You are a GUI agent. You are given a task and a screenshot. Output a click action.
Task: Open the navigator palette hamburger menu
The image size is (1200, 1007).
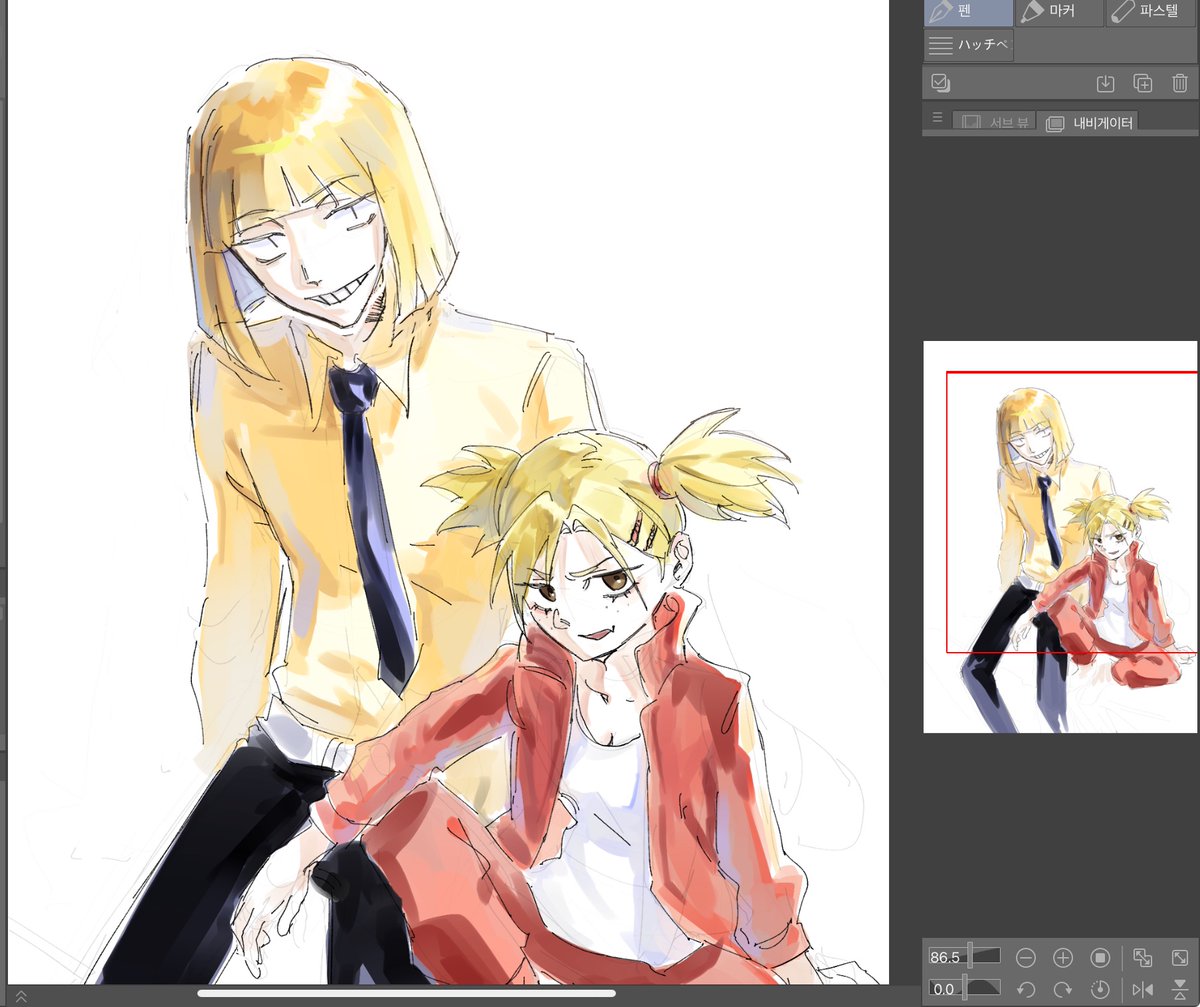point(937,118)
